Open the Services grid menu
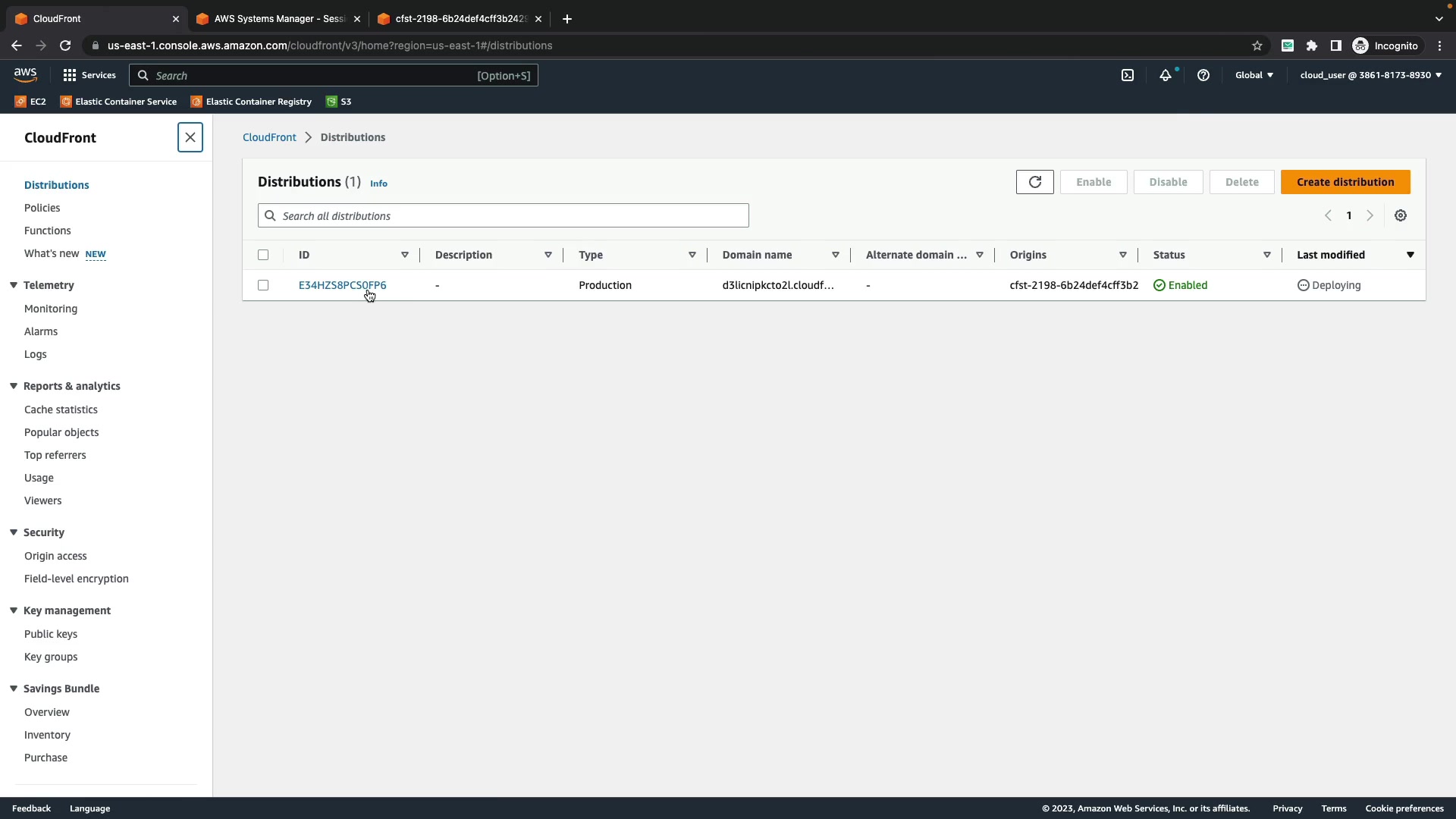1456x819 pixels. pos(89,75)
